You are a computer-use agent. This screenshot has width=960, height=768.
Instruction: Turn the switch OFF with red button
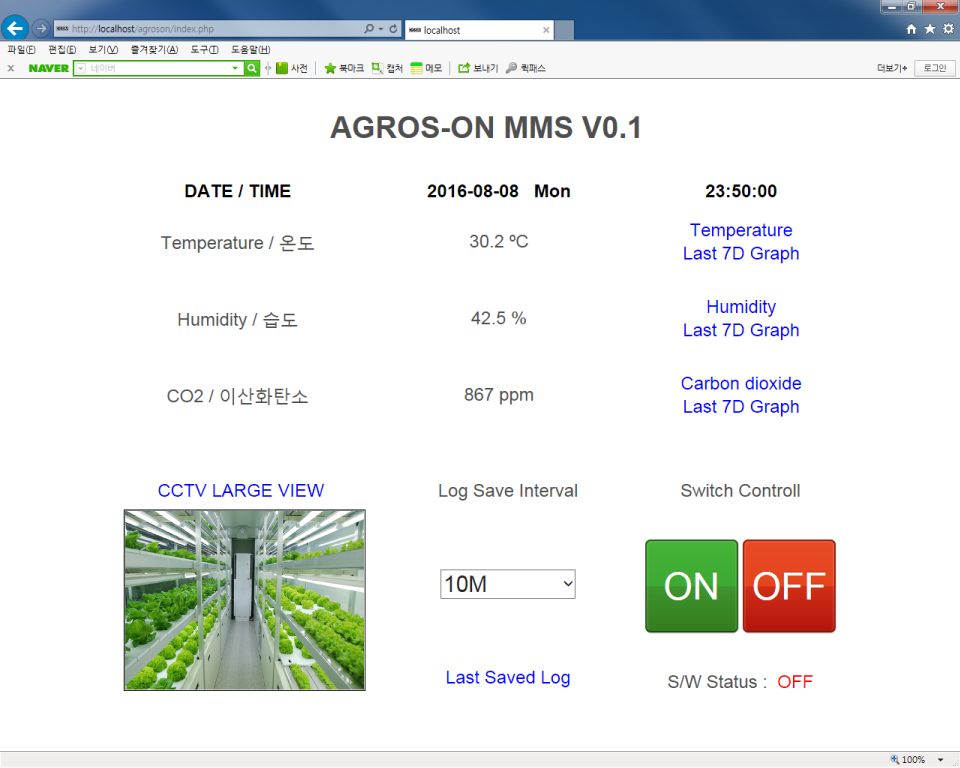click(789, 586)
